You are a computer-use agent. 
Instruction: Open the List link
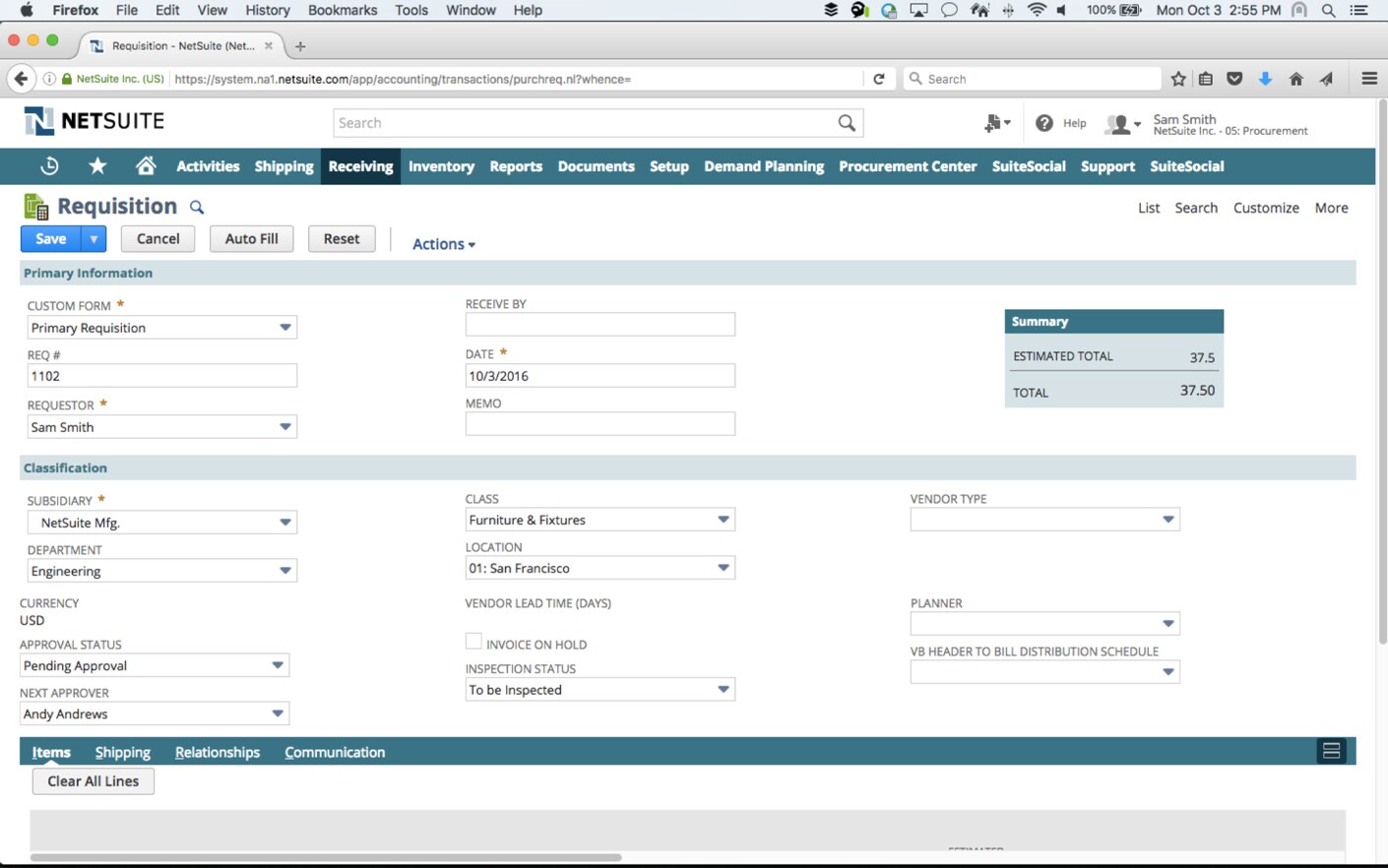1149,208
